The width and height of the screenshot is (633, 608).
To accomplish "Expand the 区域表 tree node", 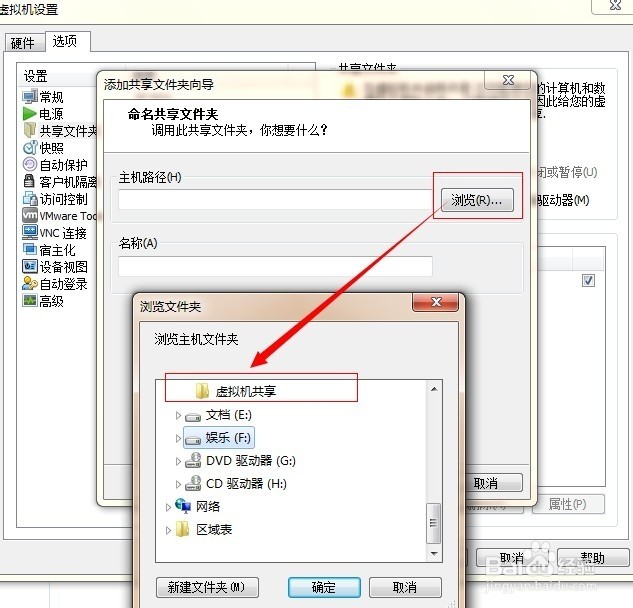I will (x=168, y=530).
